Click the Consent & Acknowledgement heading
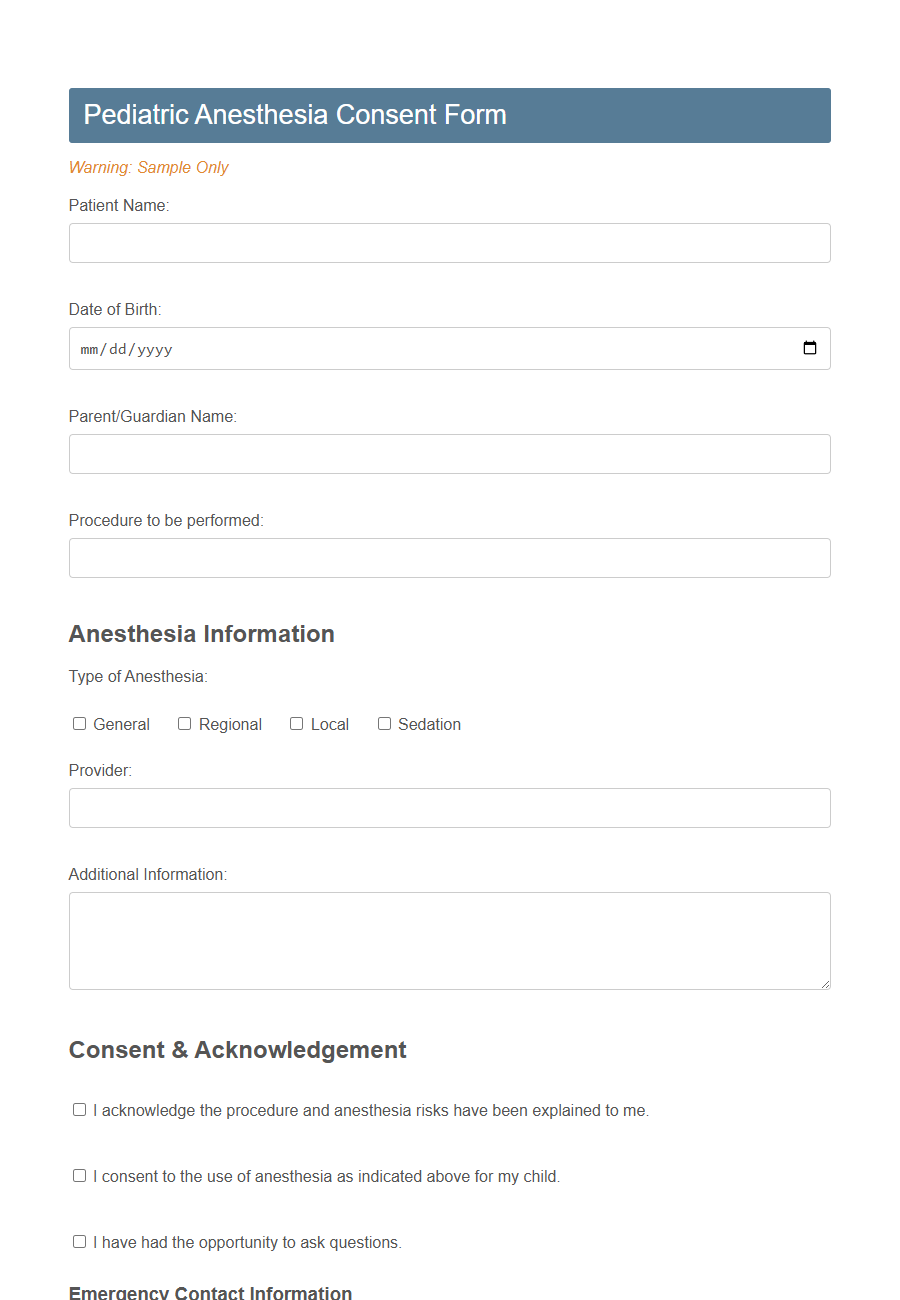 (x=237, y=1050)
